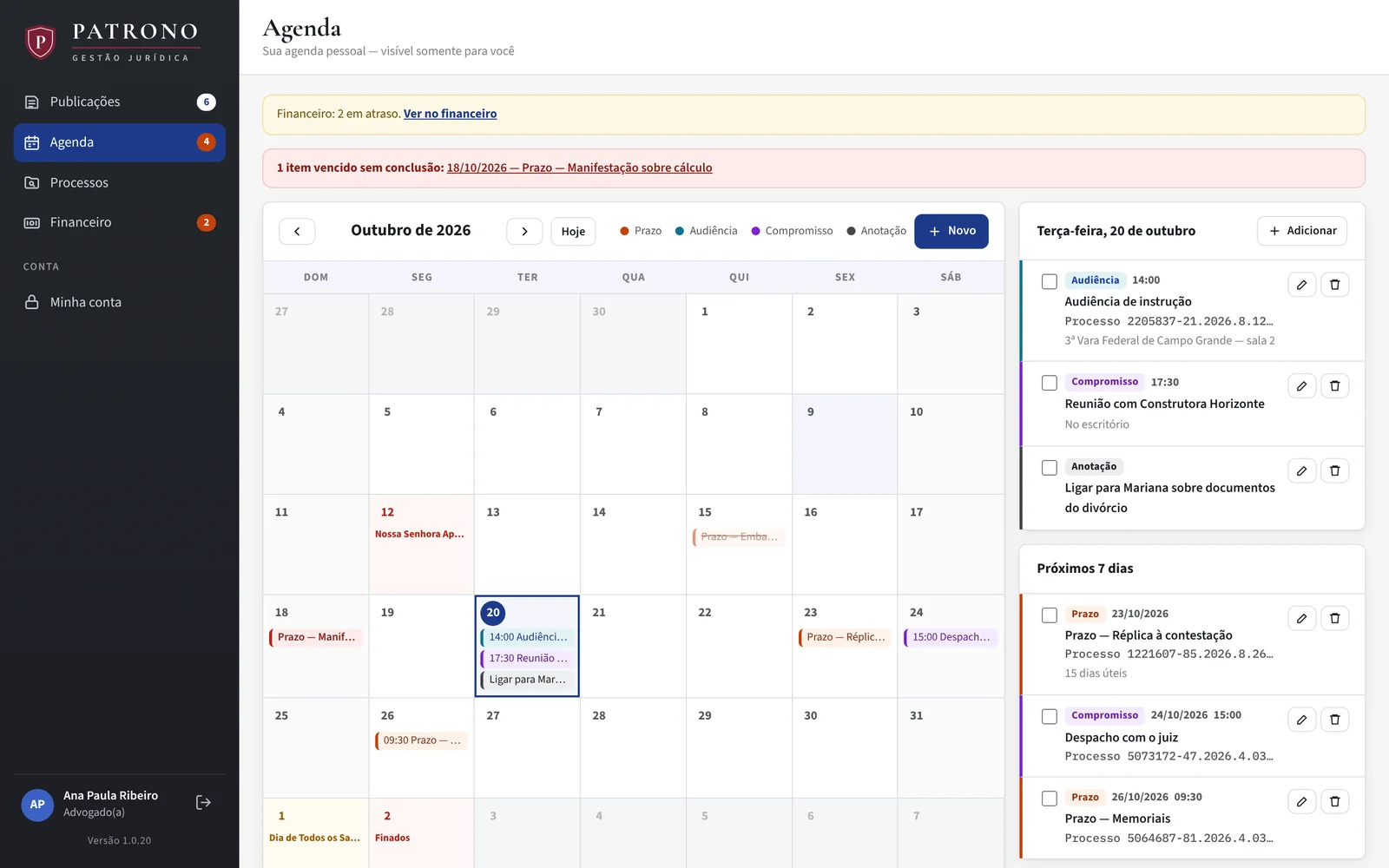Open Prazo — Réplic event on day 23

[x=845, y=637]
